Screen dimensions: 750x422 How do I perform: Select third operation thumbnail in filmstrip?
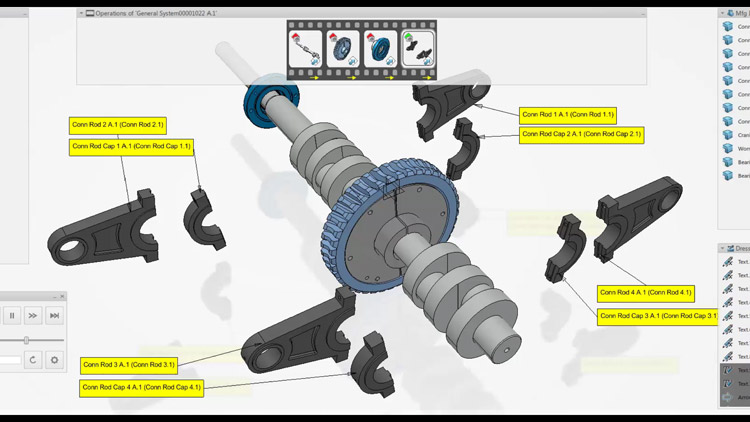pyautogui.click(x=381, y=49)
